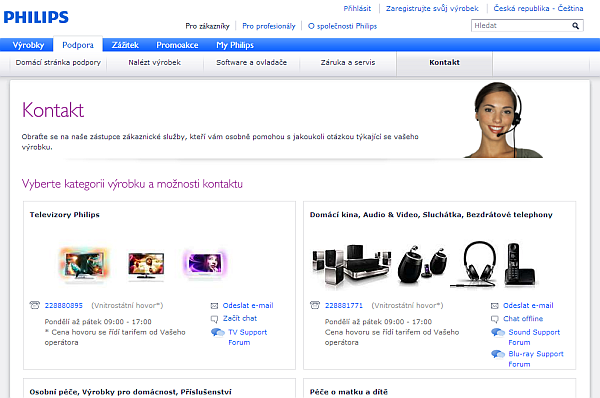Change country via Česká republika - Čeština
Image resolution: width=600 pixels, height=398 pixels.
pyautogui.click(x=538, y=8)
